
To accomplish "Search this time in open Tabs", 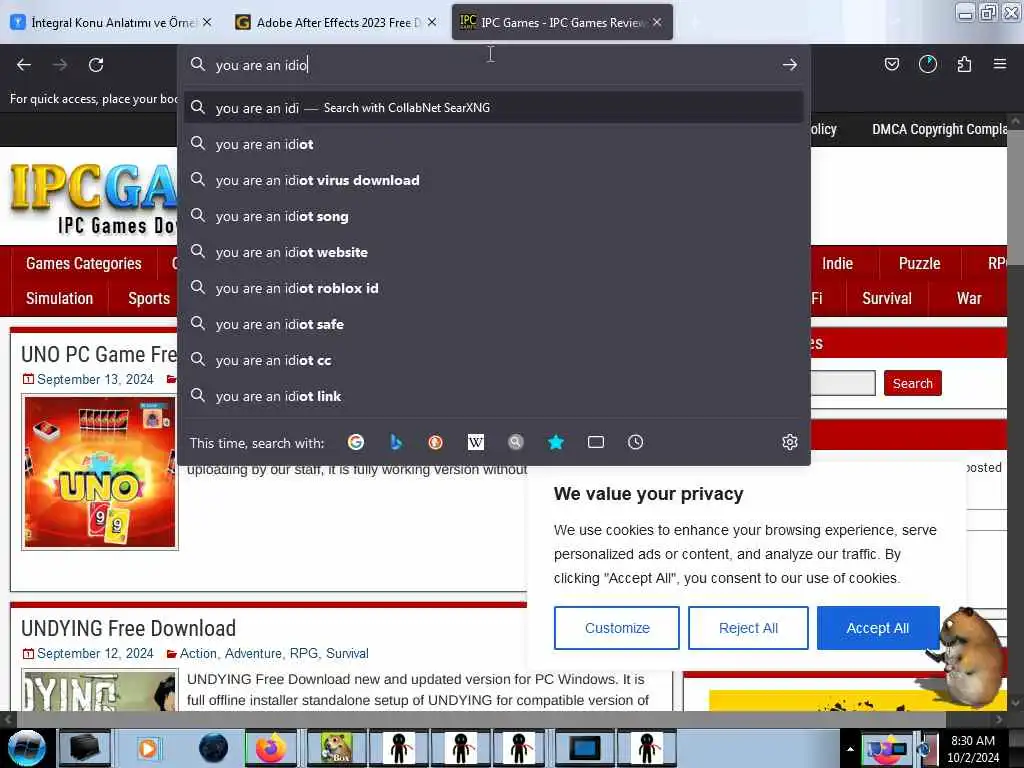I will [596, 442].
